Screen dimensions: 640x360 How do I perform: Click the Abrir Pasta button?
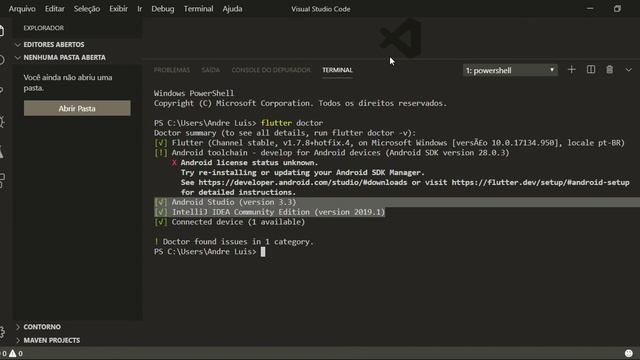[x=77, y=109]
